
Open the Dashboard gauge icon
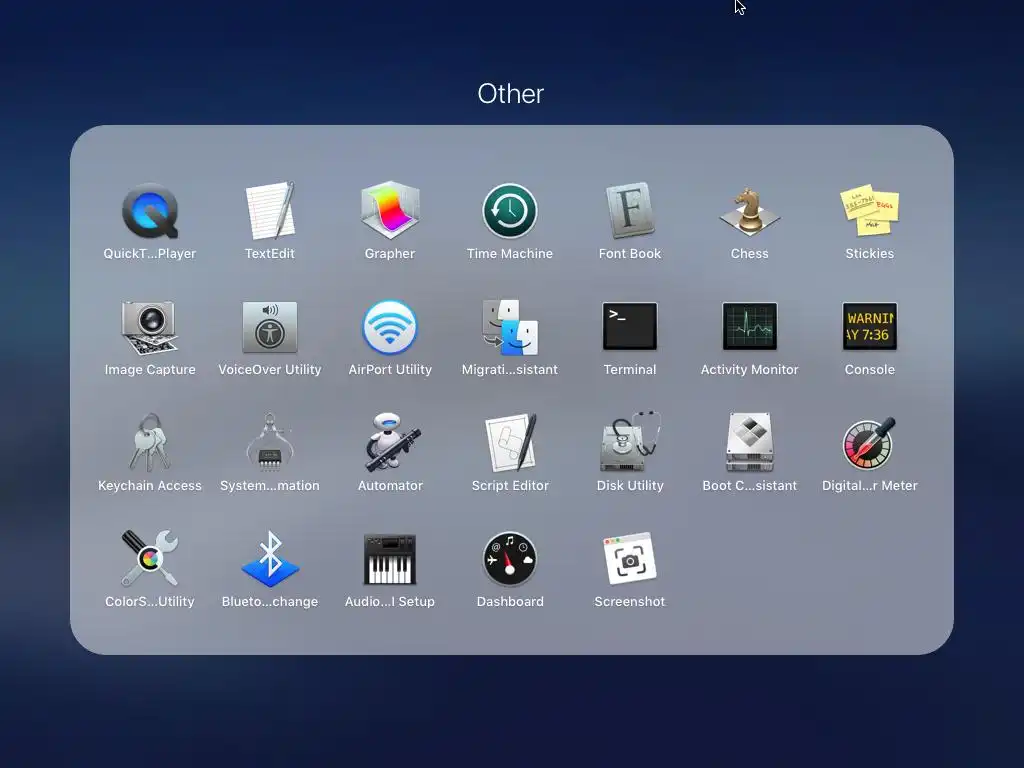point(510,558)
